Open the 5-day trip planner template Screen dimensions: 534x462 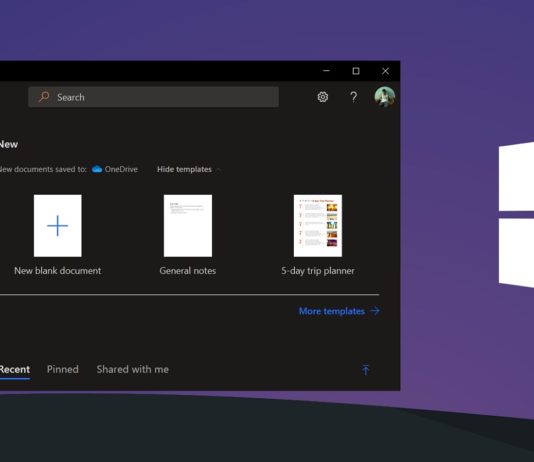[x=318, y=225]
